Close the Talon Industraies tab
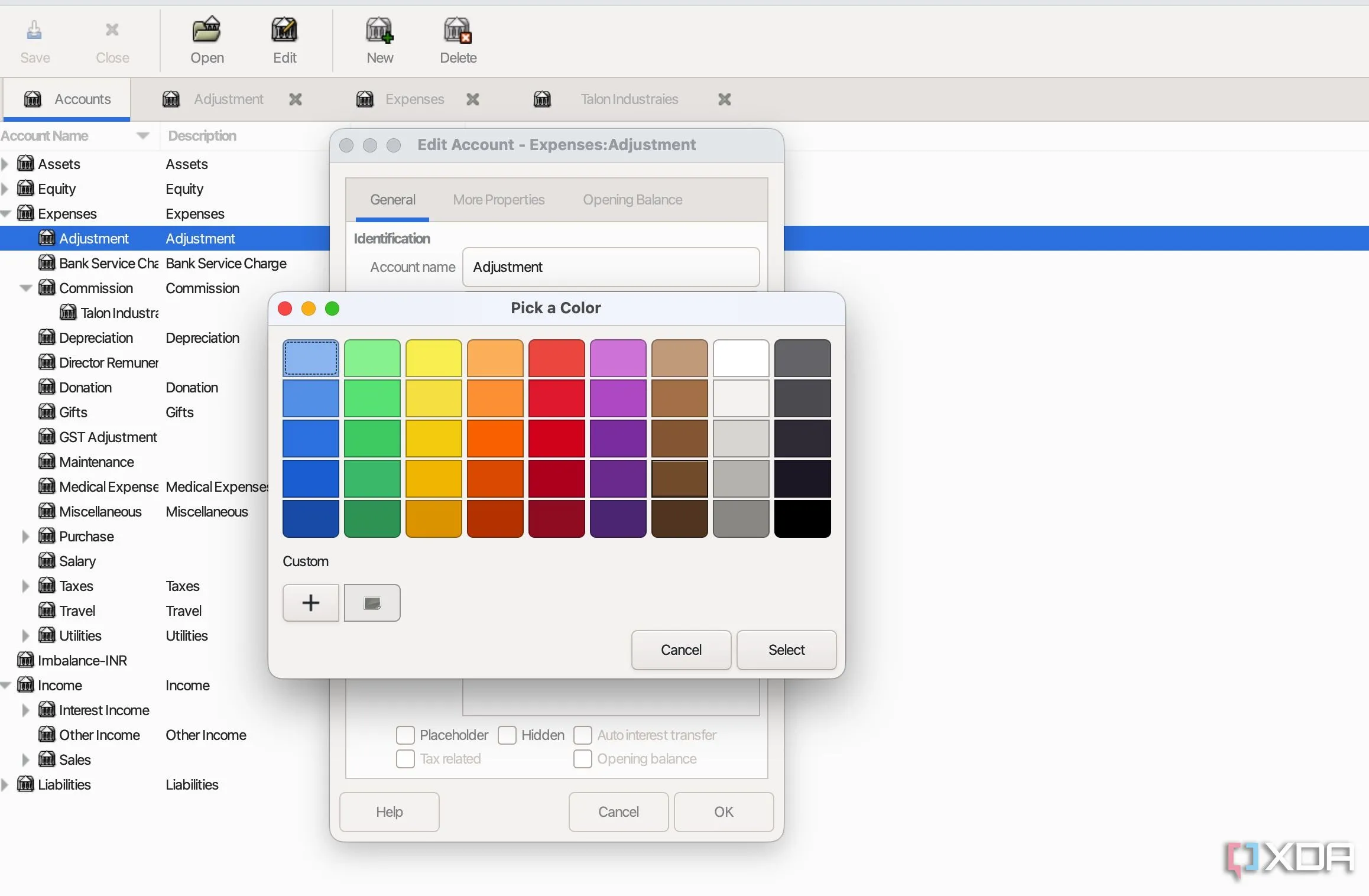The width and height of the screenshot is (1369, 896). (725, 99)
